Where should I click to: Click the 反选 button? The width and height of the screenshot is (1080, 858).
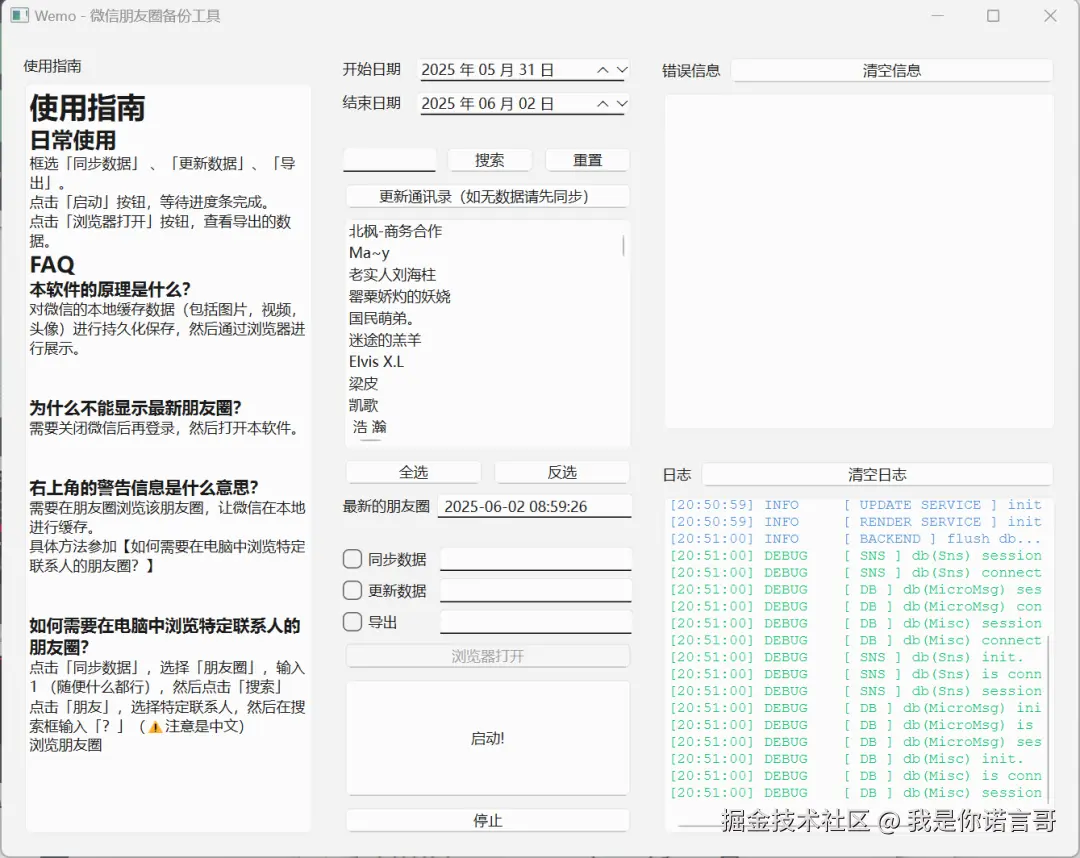click(562, 472)
